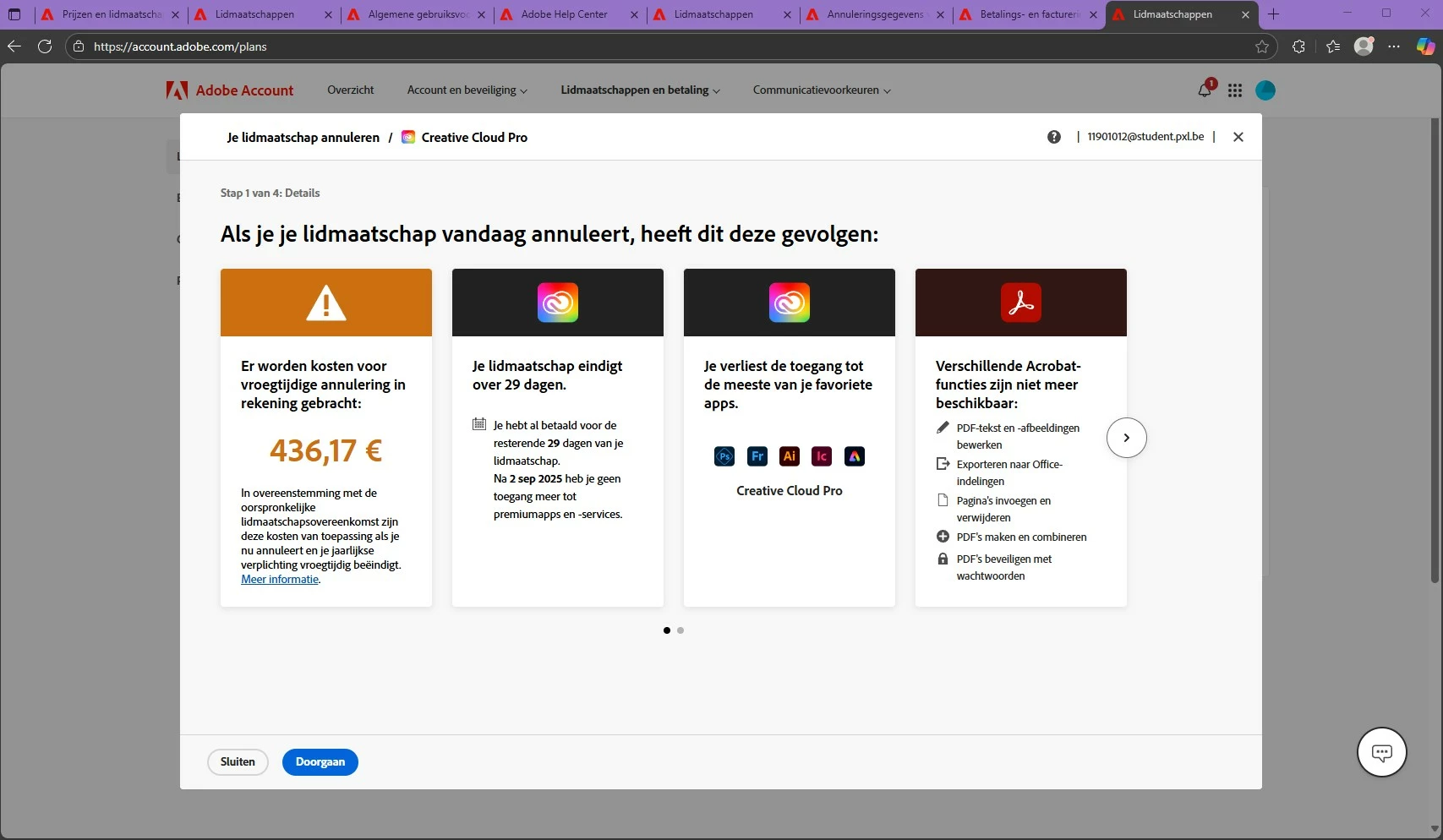Click the insert pages document icon
The image size is (1443, 840).
click(943, 500)
